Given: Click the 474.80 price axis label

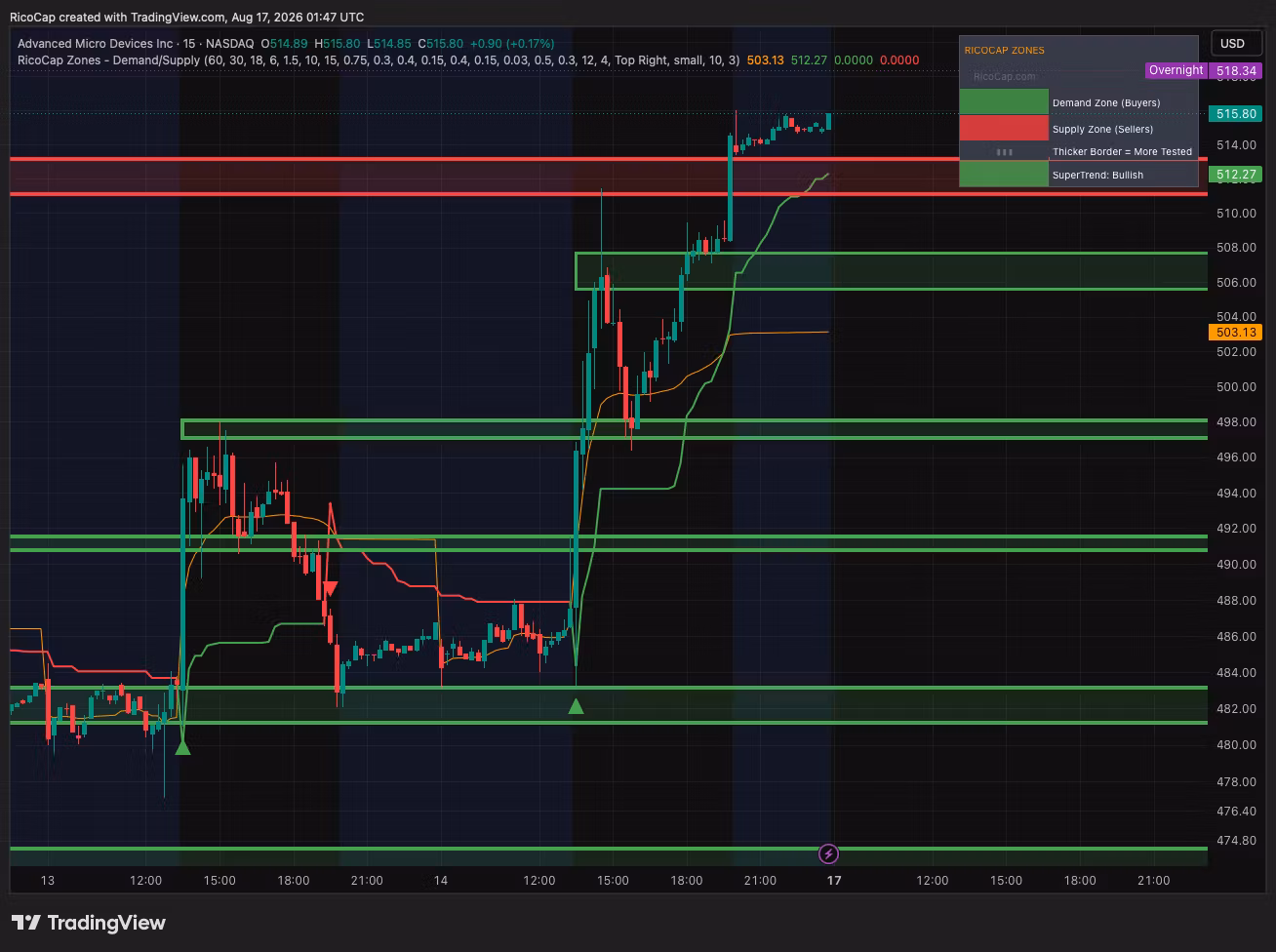Looking at the screenshot, I should pyautogui.click(x=1235, y=841).
